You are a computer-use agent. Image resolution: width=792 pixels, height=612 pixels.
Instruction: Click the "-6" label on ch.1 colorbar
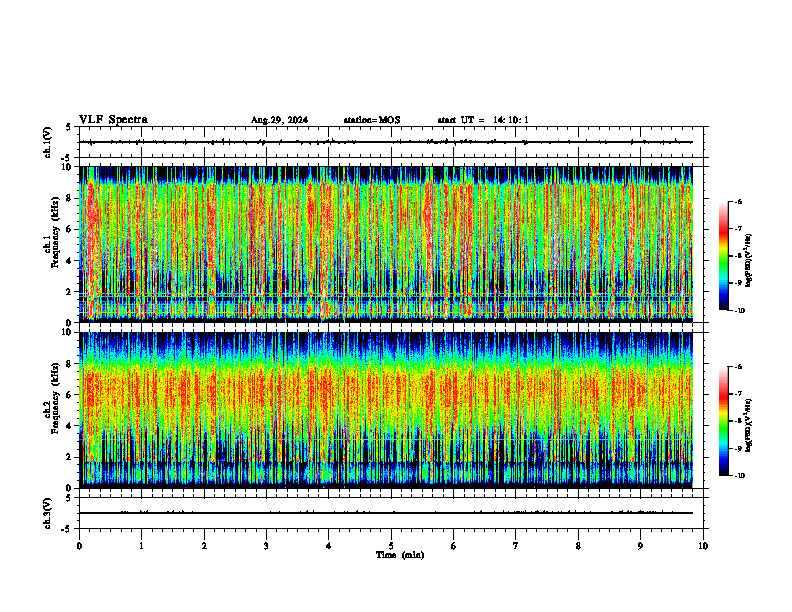click(x=738, y=202)
